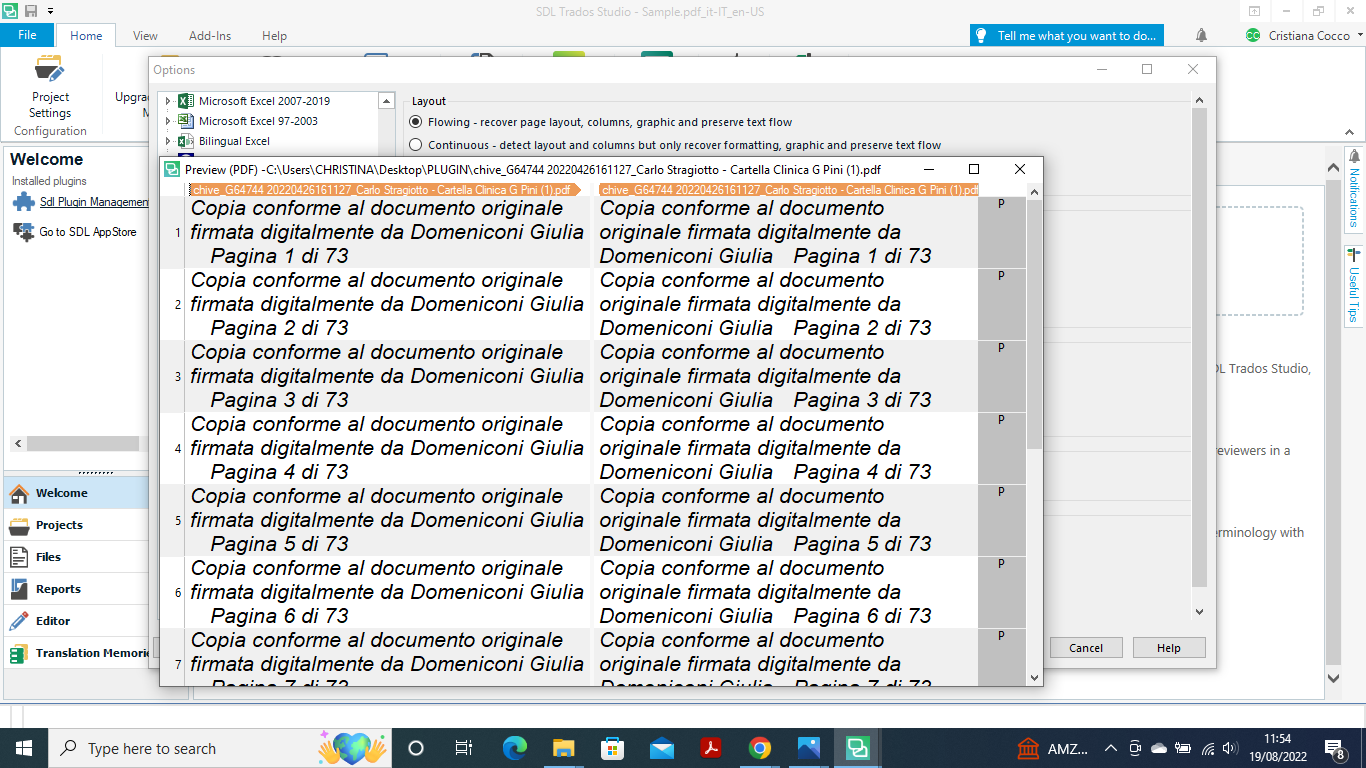
Task: Select the Flowing layout radio button
Action: point(416,122)
